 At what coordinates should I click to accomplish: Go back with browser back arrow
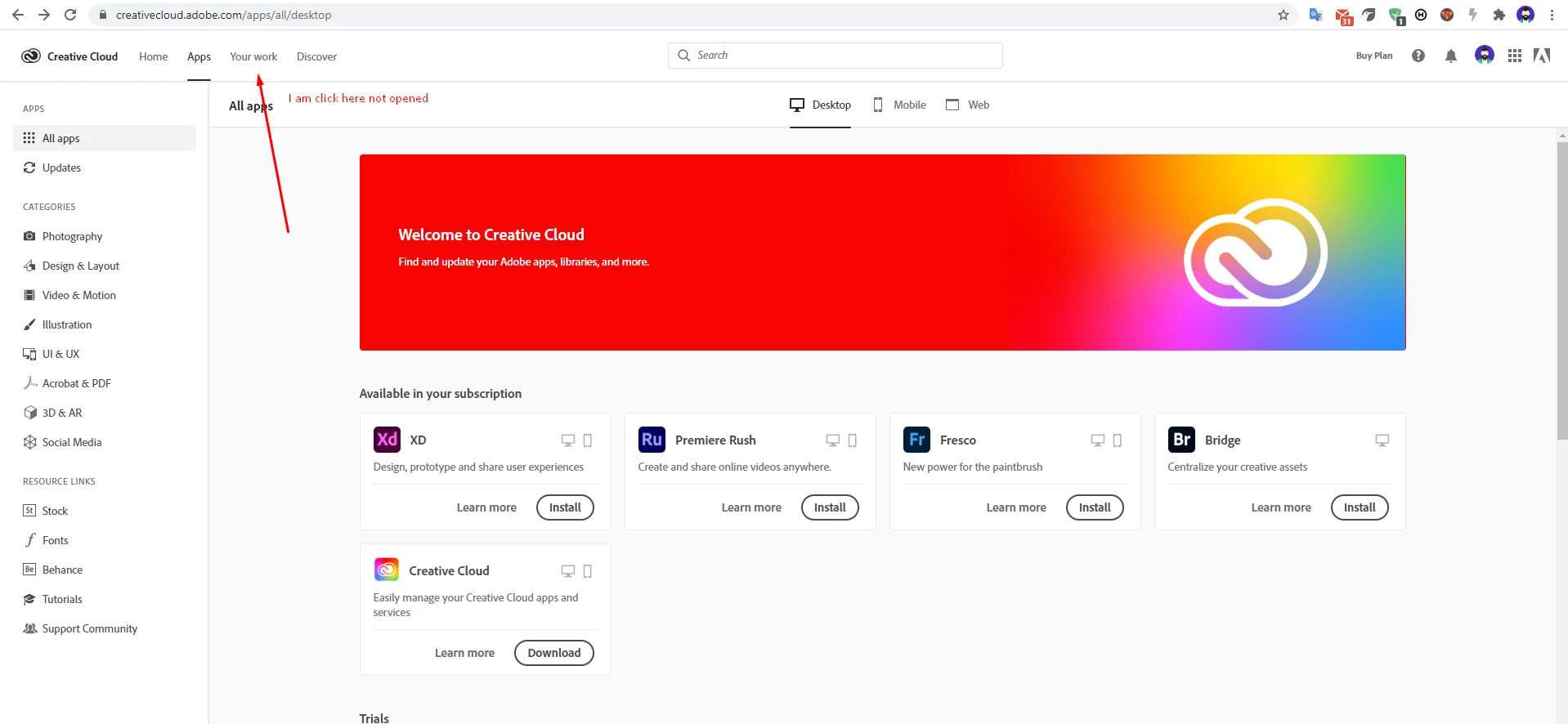[x=18, y=15]
